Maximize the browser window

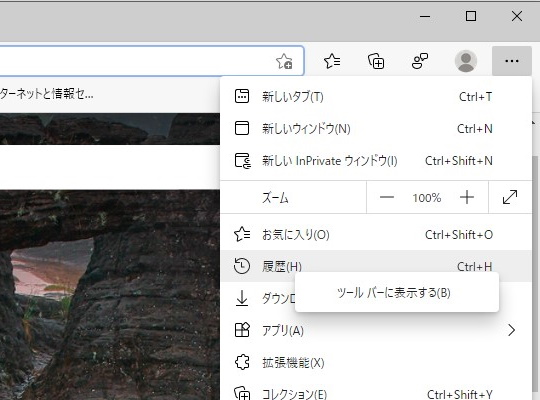pos(471,16)
